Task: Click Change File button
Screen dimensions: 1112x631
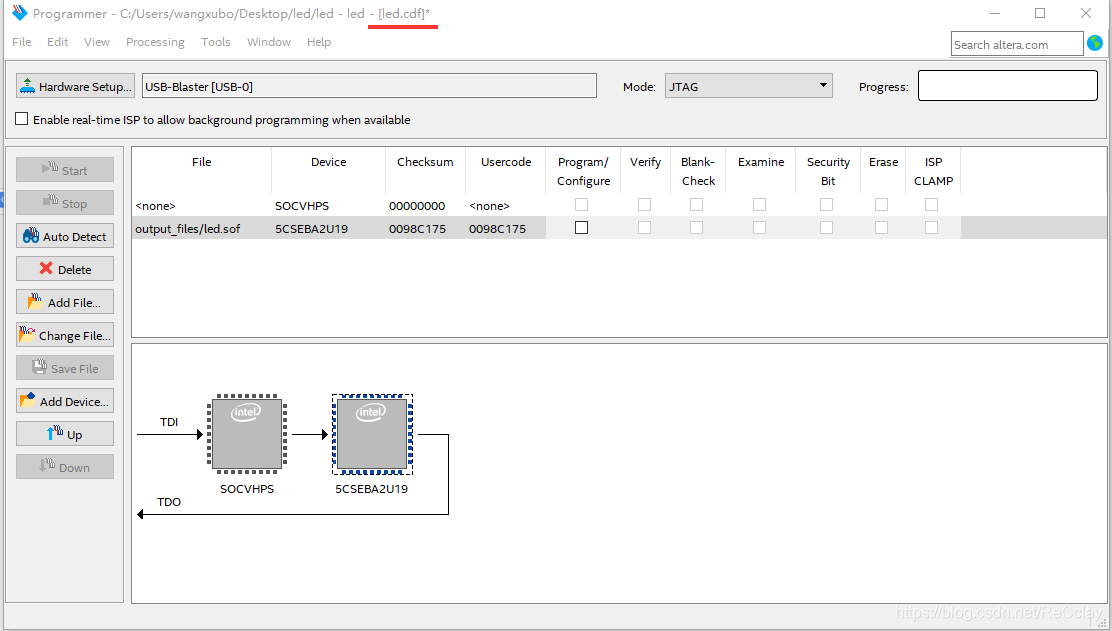Action: (x=65, y=335)
